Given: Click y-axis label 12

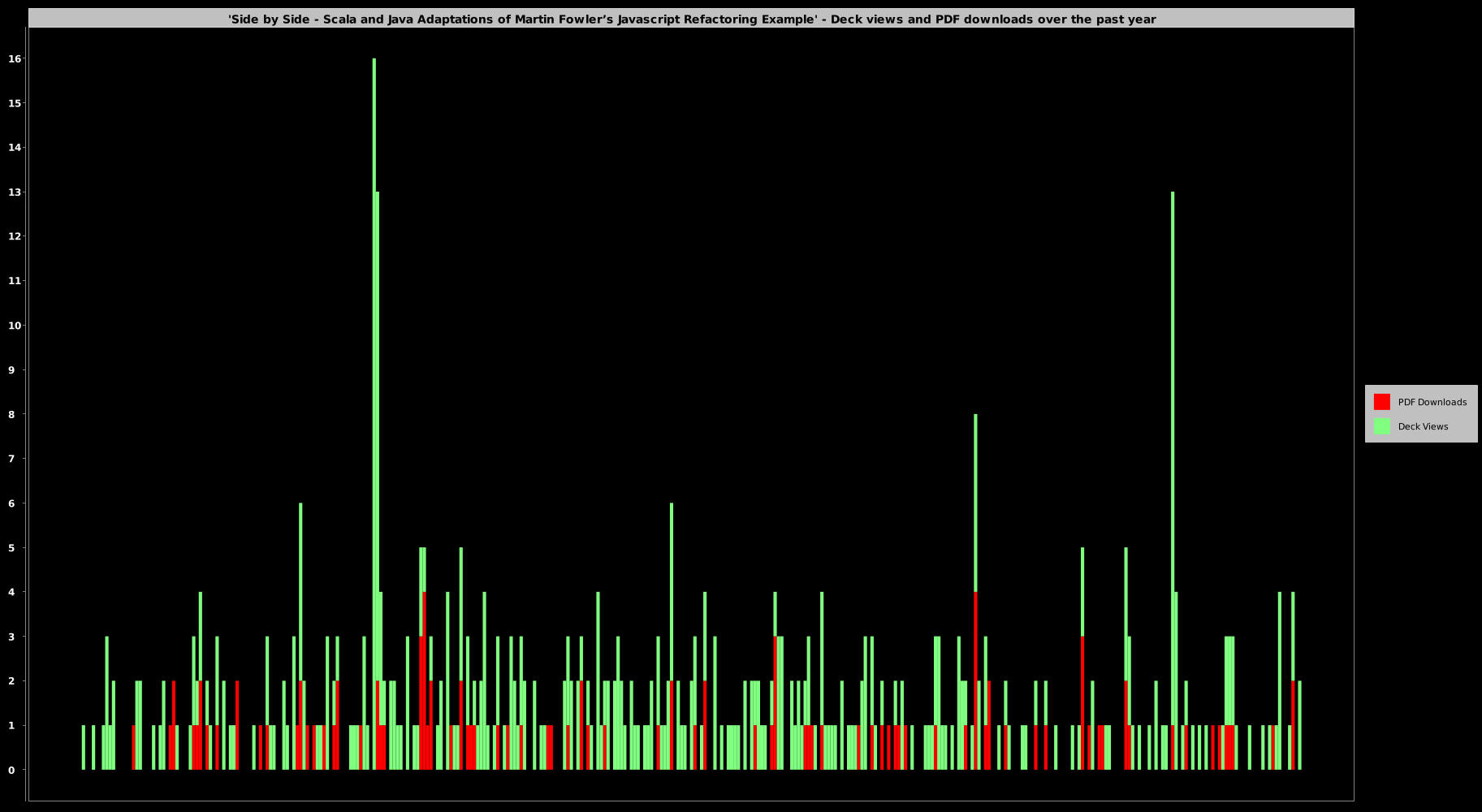Looking at the screenshot, I should pyautogui.click(x=15, y=236).
